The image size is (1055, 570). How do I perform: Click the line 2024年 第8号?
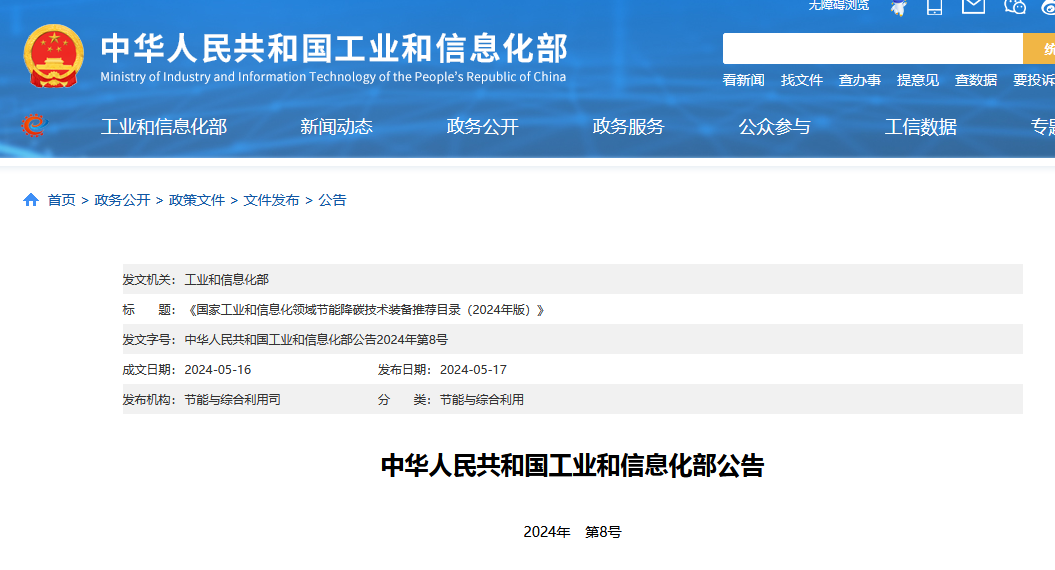[x=573, y=532]
